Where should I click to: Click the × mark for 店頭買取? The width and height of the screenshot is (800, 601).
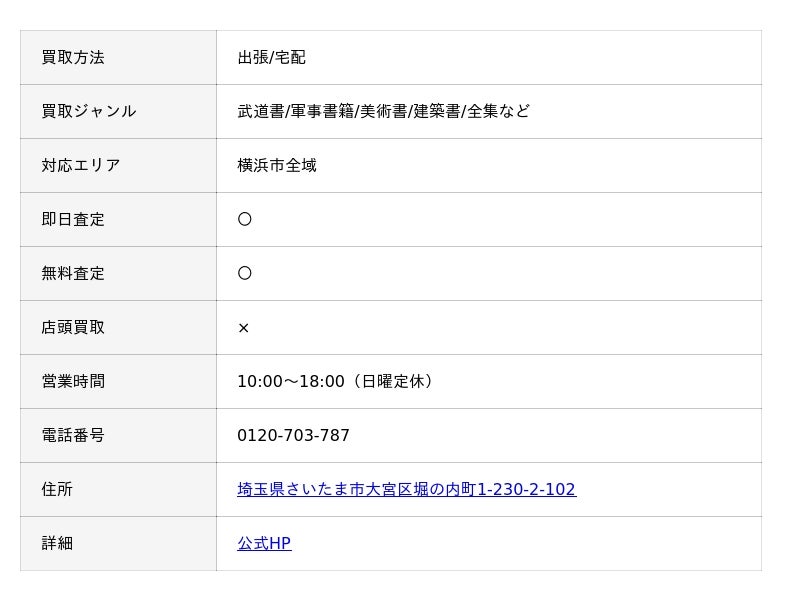pos(244,328)
